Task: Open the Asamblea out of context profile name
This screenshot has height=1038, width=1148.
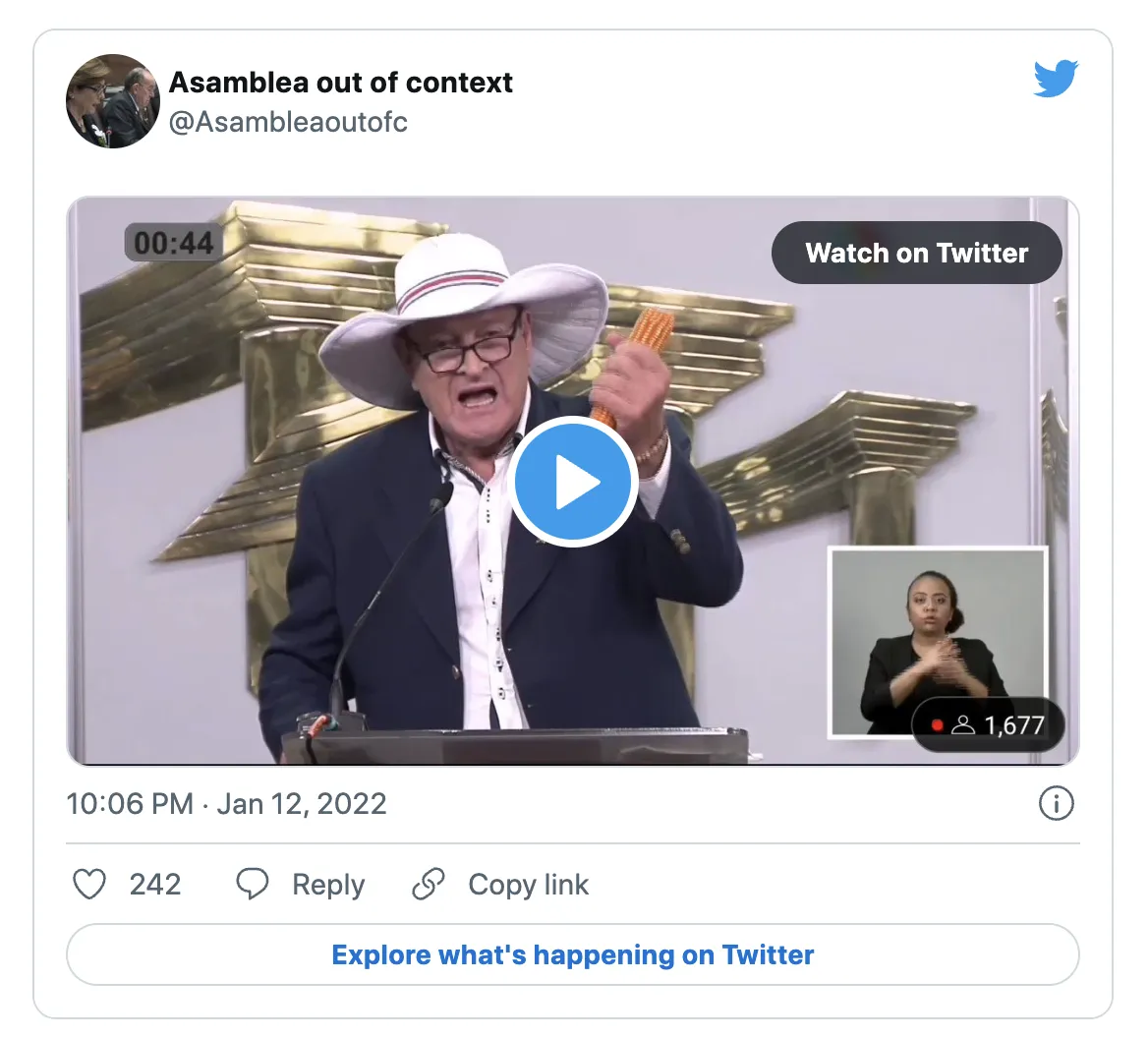Action: click(340, 83)
